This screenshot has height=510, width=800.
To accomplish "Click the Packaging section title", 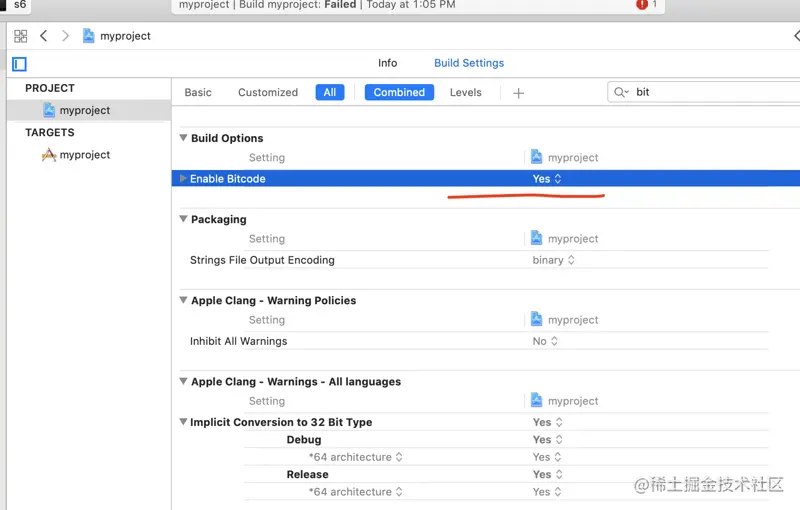I will tap(218, 219).
